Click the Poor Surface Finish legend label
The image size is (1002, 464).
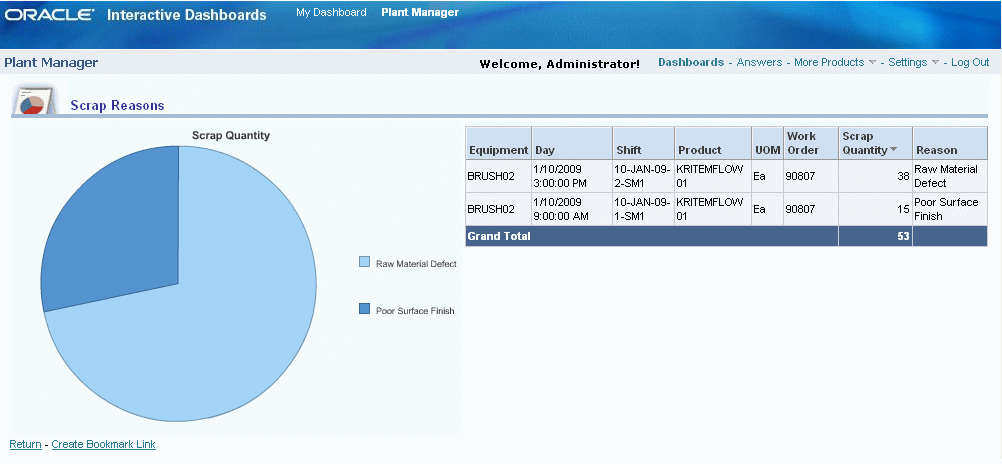pos(415,311)
